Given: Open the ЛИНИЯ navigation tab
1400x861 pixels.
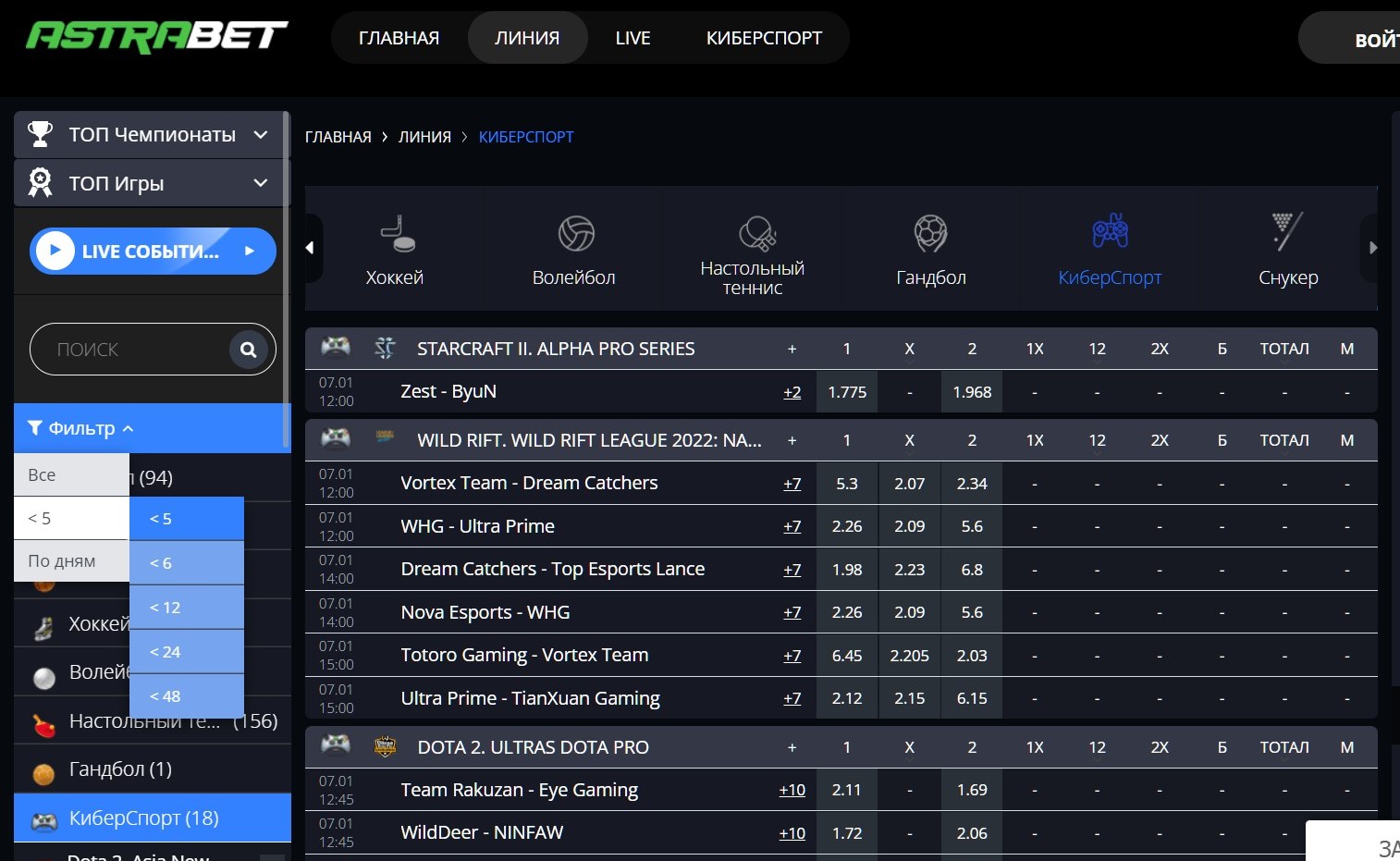Looking at the screenshot, I should point(527,38).
